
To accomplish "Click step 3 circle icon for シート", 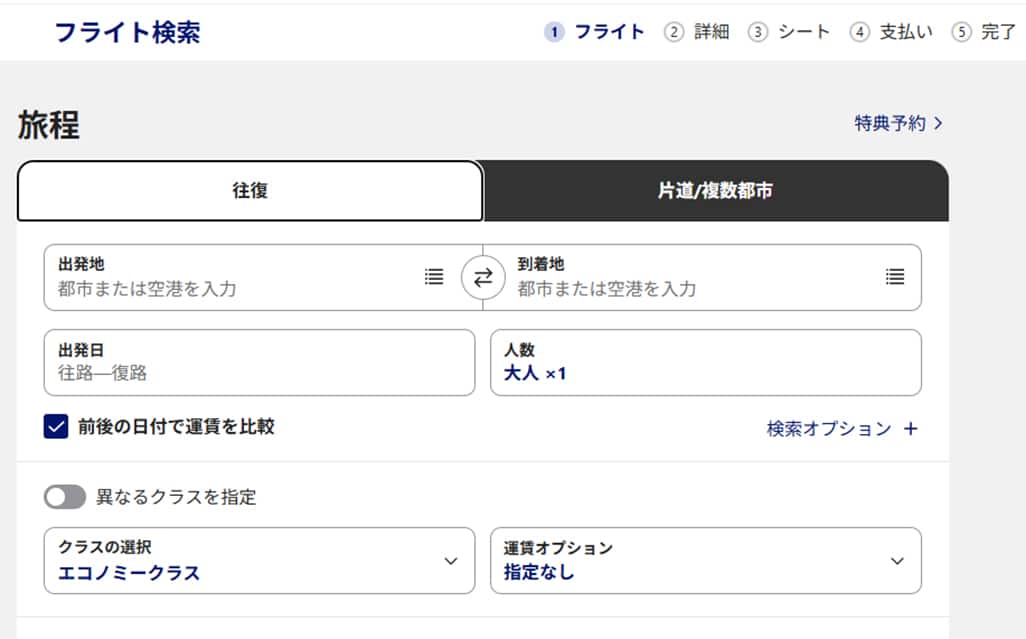I will (758, 32).
